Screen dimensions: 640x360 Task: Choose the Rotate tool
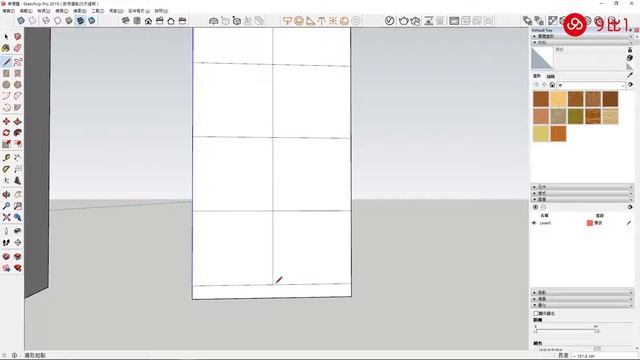[x=6, y=133]
